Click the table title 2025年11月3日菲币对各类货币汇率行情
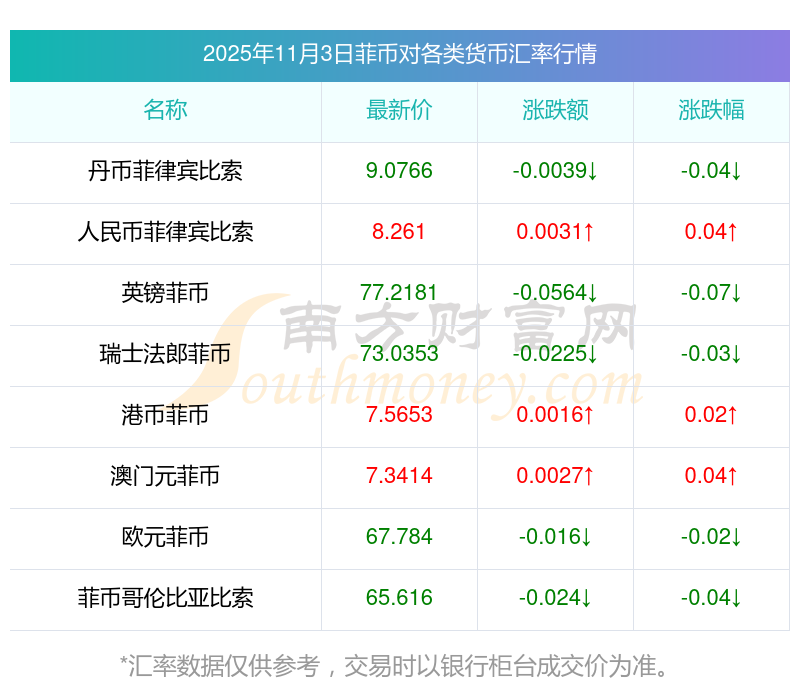Image resolution: width=800 pixels, height=697 pixels. tap(399, 54)
